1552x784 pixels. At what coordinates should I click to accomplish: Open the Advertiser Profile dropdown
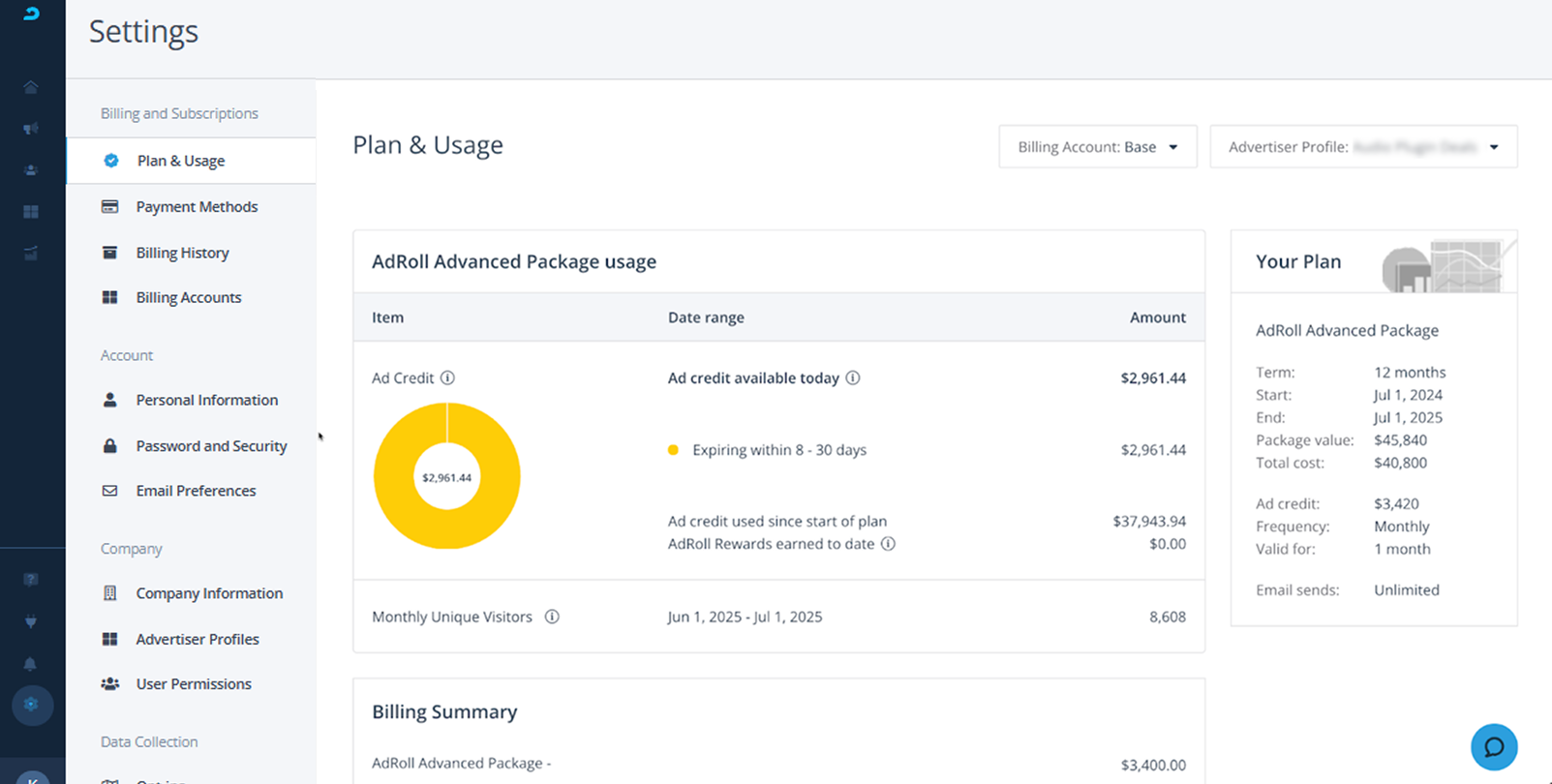pos(1363,147)
